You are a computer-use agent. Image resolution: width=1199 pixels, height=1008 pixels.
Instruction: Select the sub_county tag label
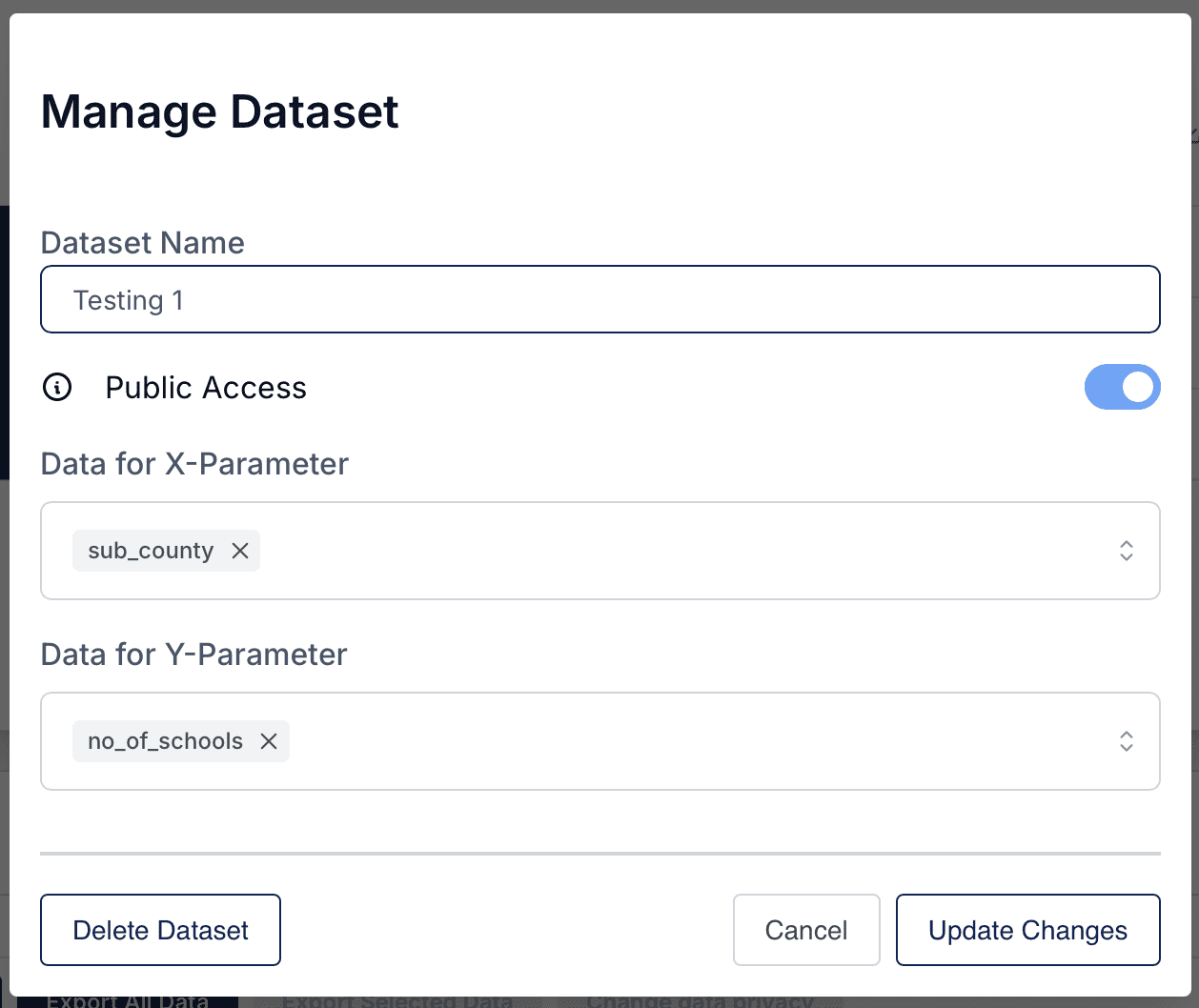tap(149, 551)
